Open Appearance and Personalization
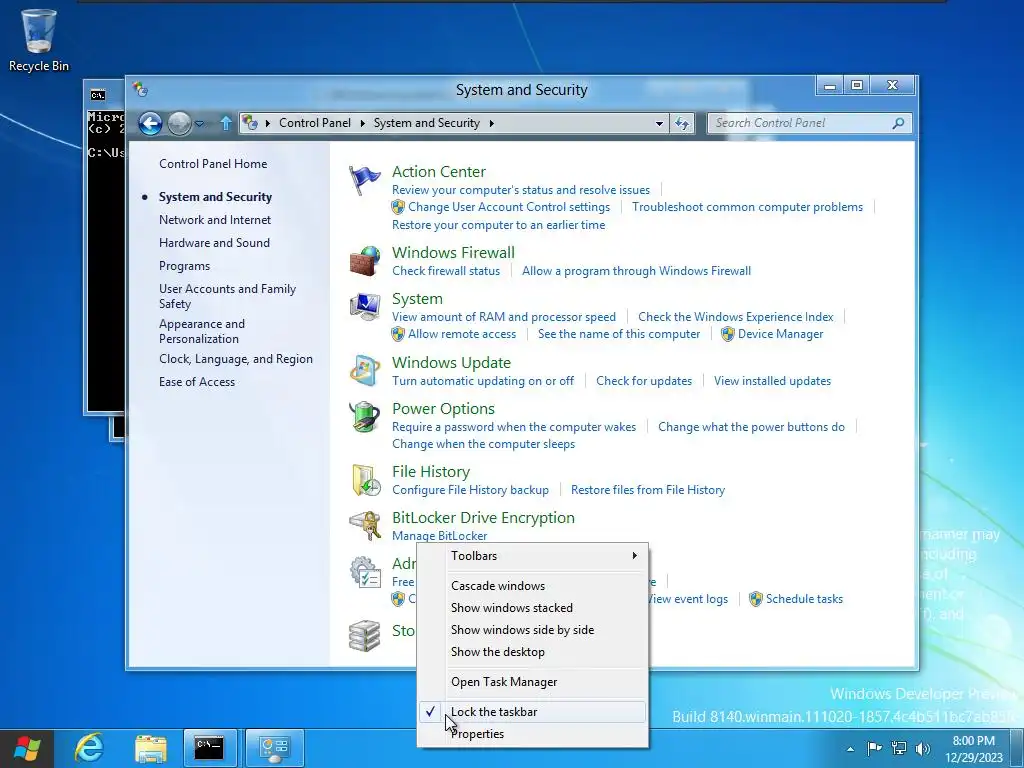This screenshot has width=1024, height=768. 202,331
